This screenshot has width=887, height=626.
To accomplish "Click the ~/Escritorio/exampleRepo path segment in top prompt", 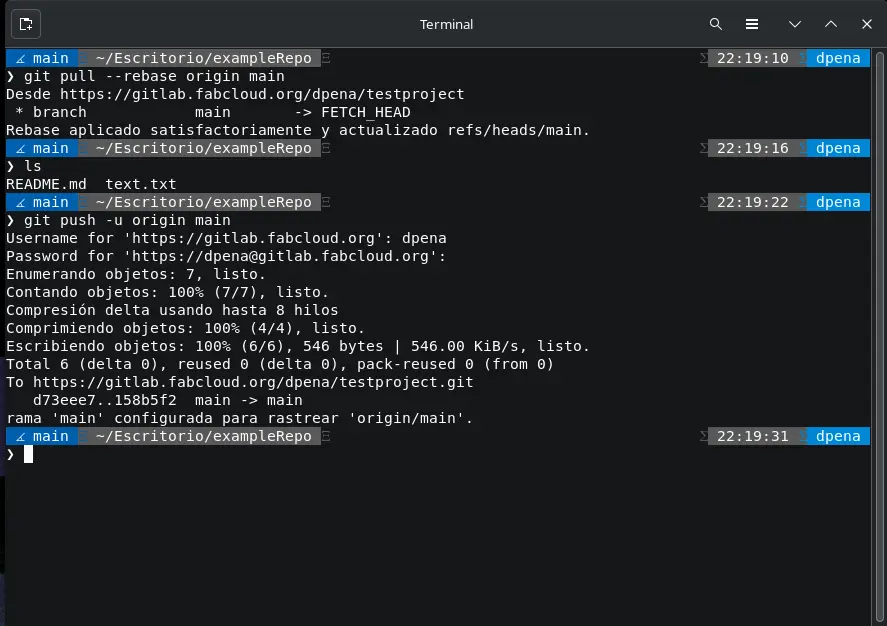I will click(202, 58).
